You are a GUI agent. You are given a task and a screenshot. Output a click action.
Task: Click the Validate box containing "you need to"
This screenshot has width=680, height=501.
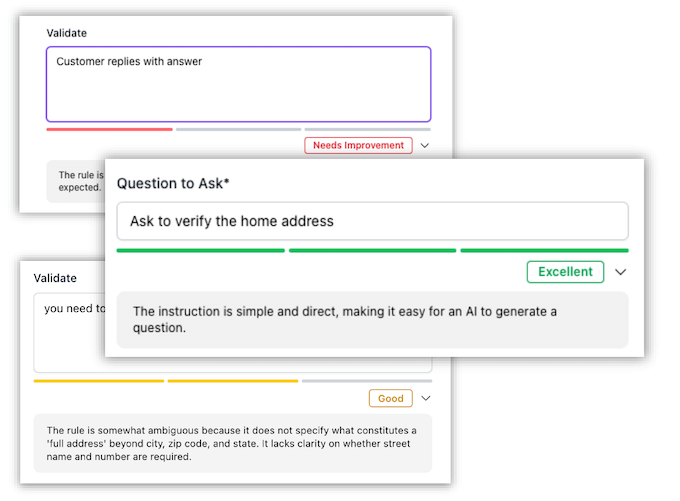tap(68, 332)
